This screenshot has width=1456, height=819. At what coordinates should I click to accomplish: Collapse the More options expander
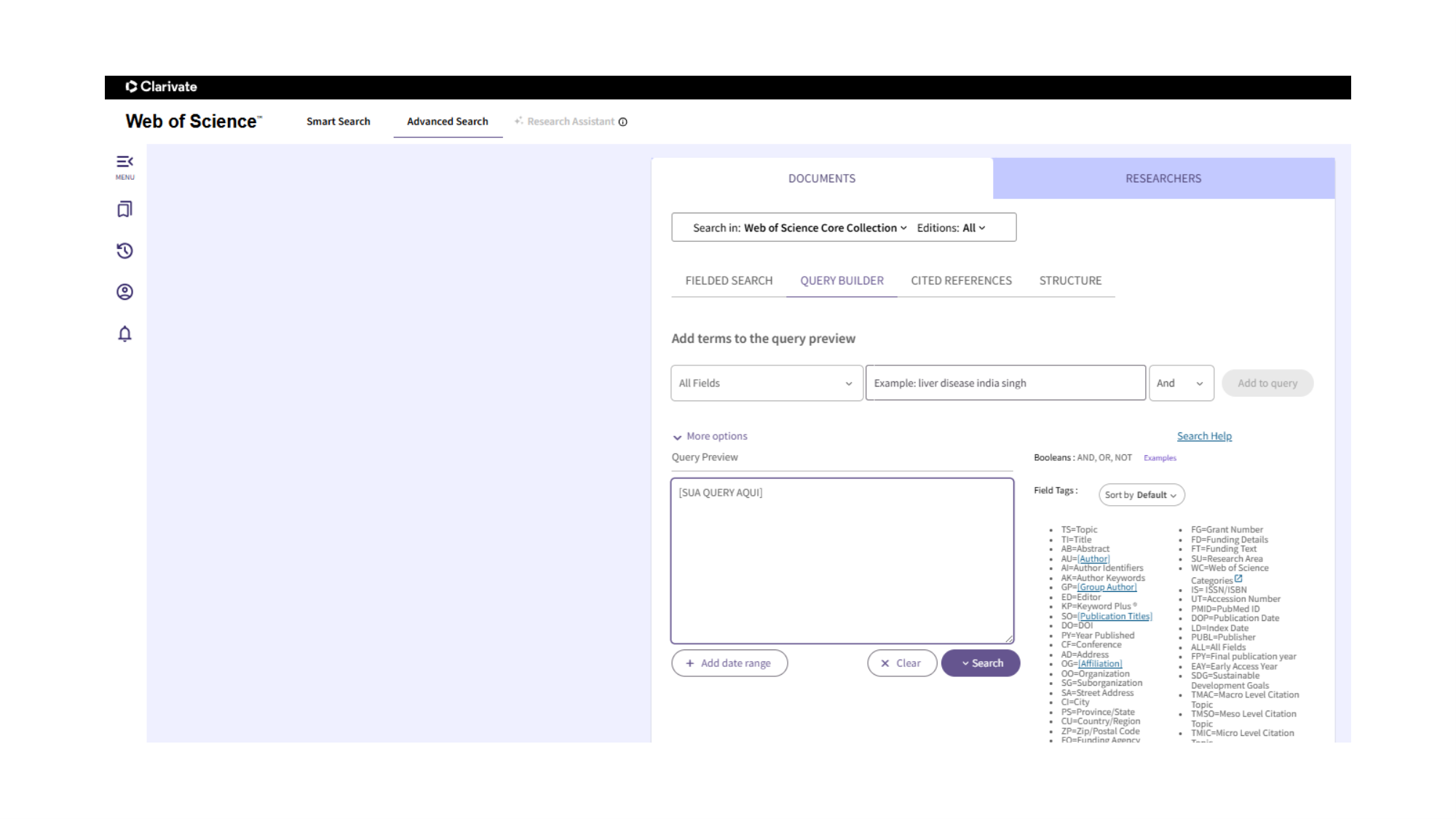(x=710, y=436)
